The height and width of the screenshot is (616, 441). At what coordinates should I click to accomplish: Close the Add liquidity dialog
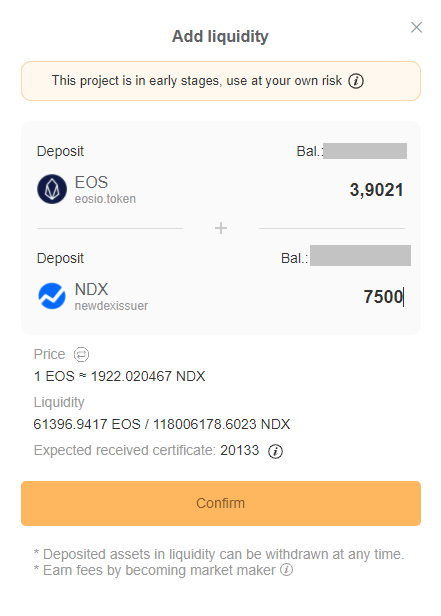tap(416, 28)
